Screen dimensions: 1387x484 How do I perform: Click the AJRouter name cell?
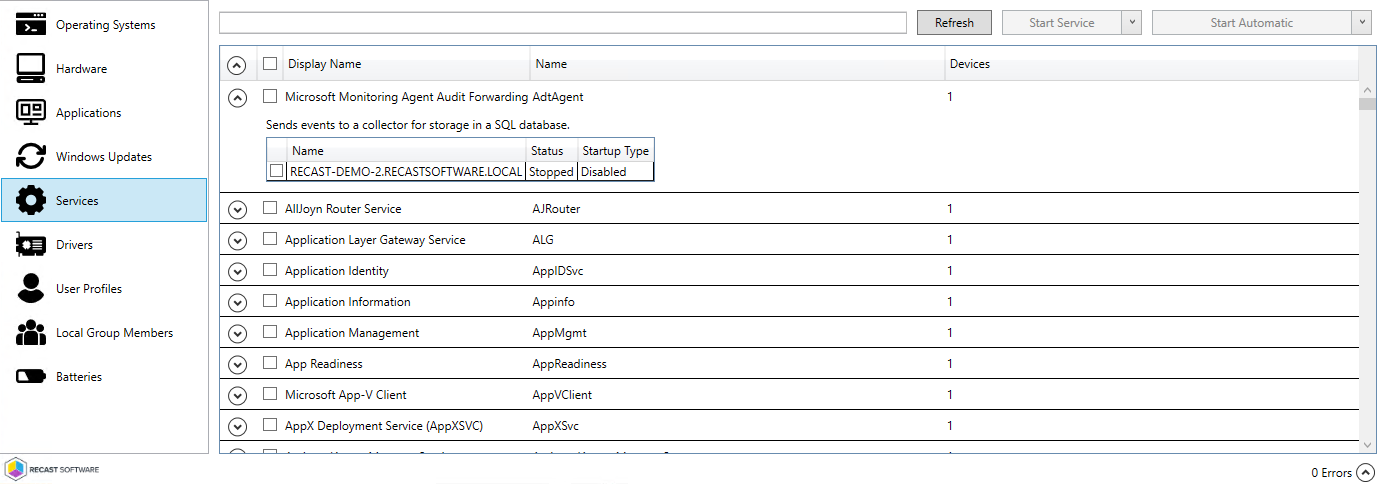556,209
